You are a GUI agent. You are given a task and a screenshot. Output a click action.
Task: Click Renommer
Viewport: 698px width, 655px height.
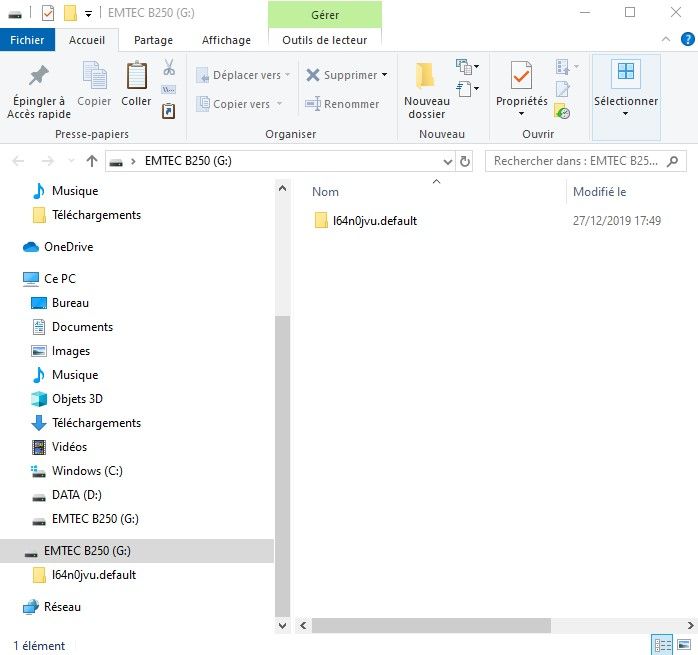(342, 104)
